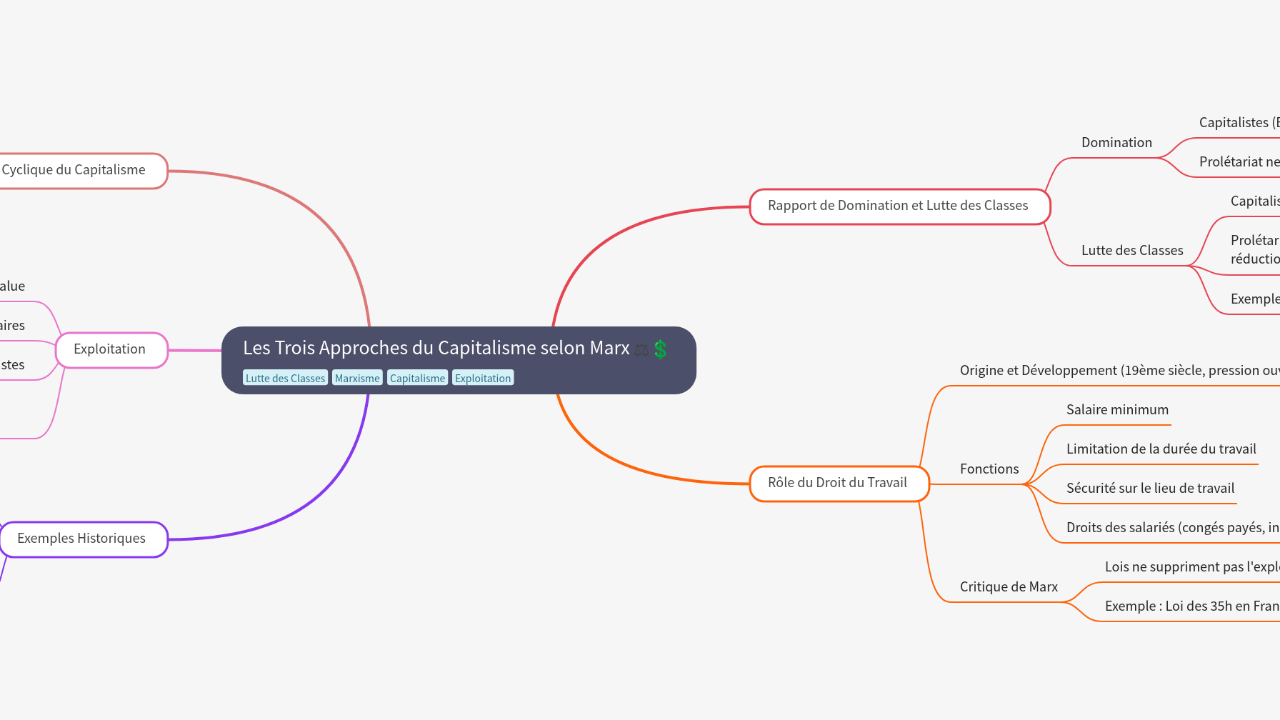This screenshot has width=1280, height=720.
Task: Select the central node 'Les Trois Approches du Capitalisme selon Marx'
Action: [458, 360]
